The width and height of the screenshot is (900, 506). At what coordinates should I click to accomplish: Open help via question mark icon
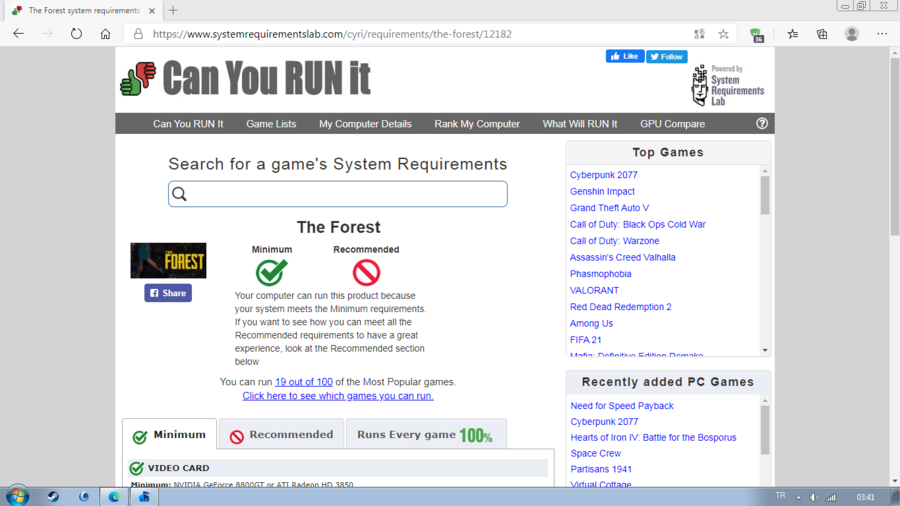(762, 123)
